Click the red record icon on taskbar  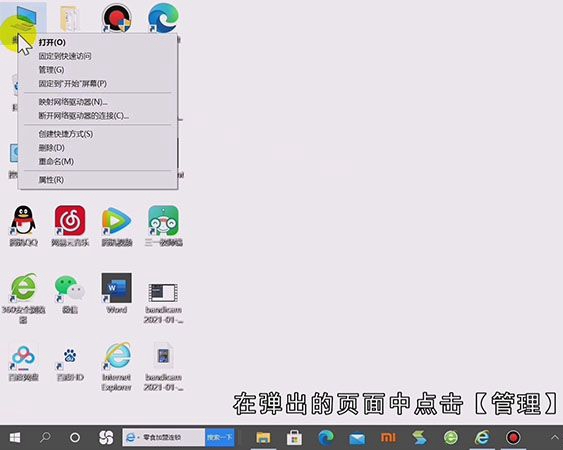tap(513, 437)
